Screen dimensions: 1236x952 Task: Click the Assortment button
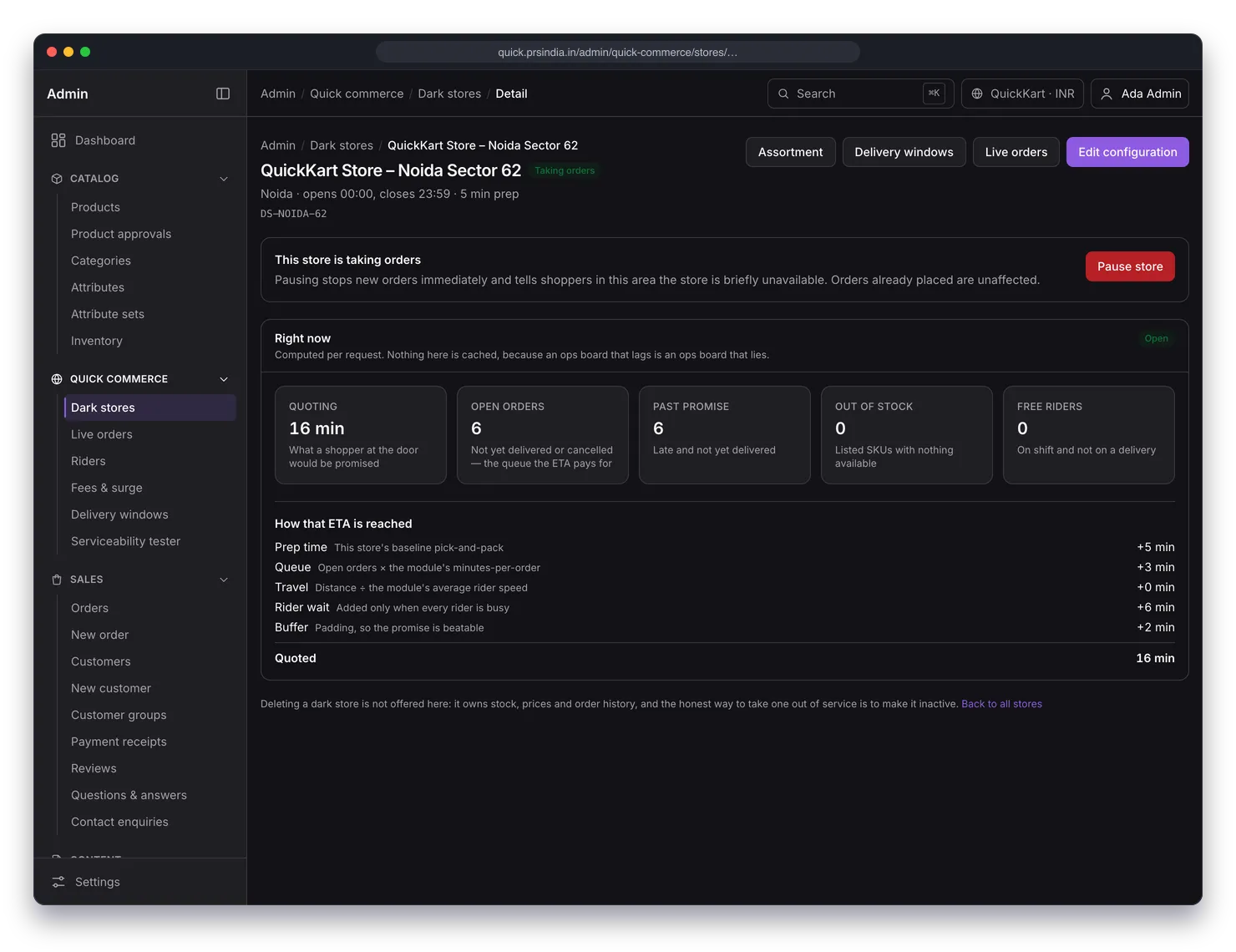[790, 152]
